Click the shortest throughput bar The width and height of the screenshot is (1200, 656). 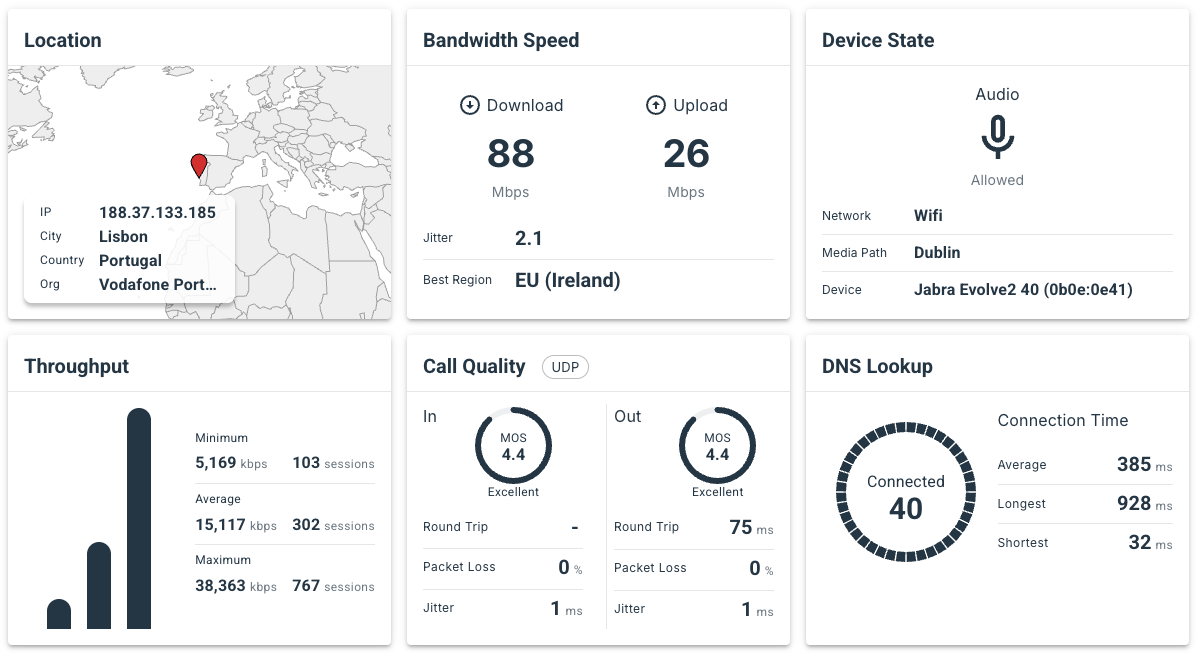(x=59, y=614)
